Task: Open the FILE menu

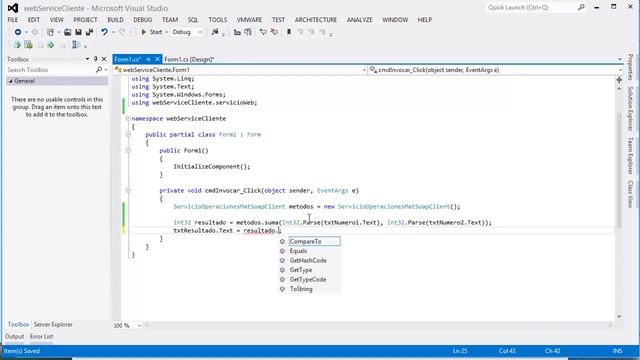Action: [13, 20]
